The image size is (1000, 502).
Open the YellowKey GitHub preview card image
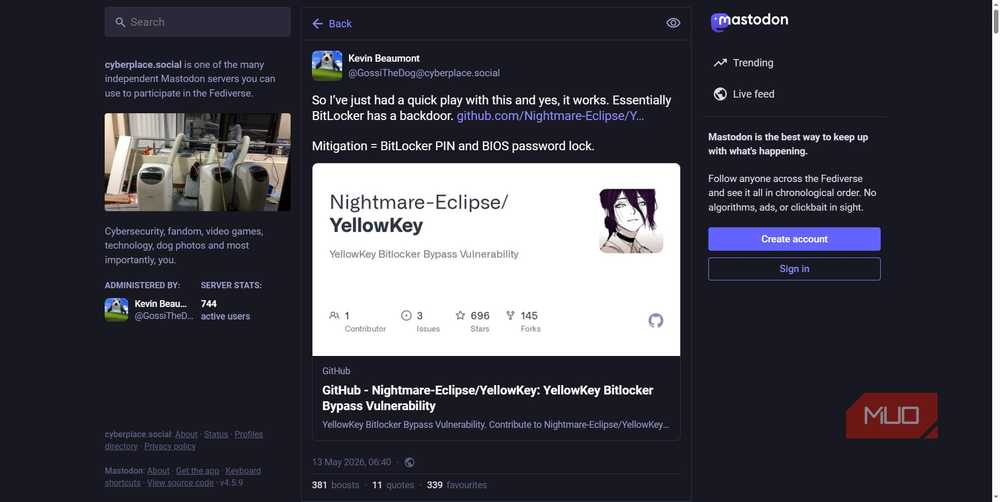pyautogui.click(x=496, y=260)
